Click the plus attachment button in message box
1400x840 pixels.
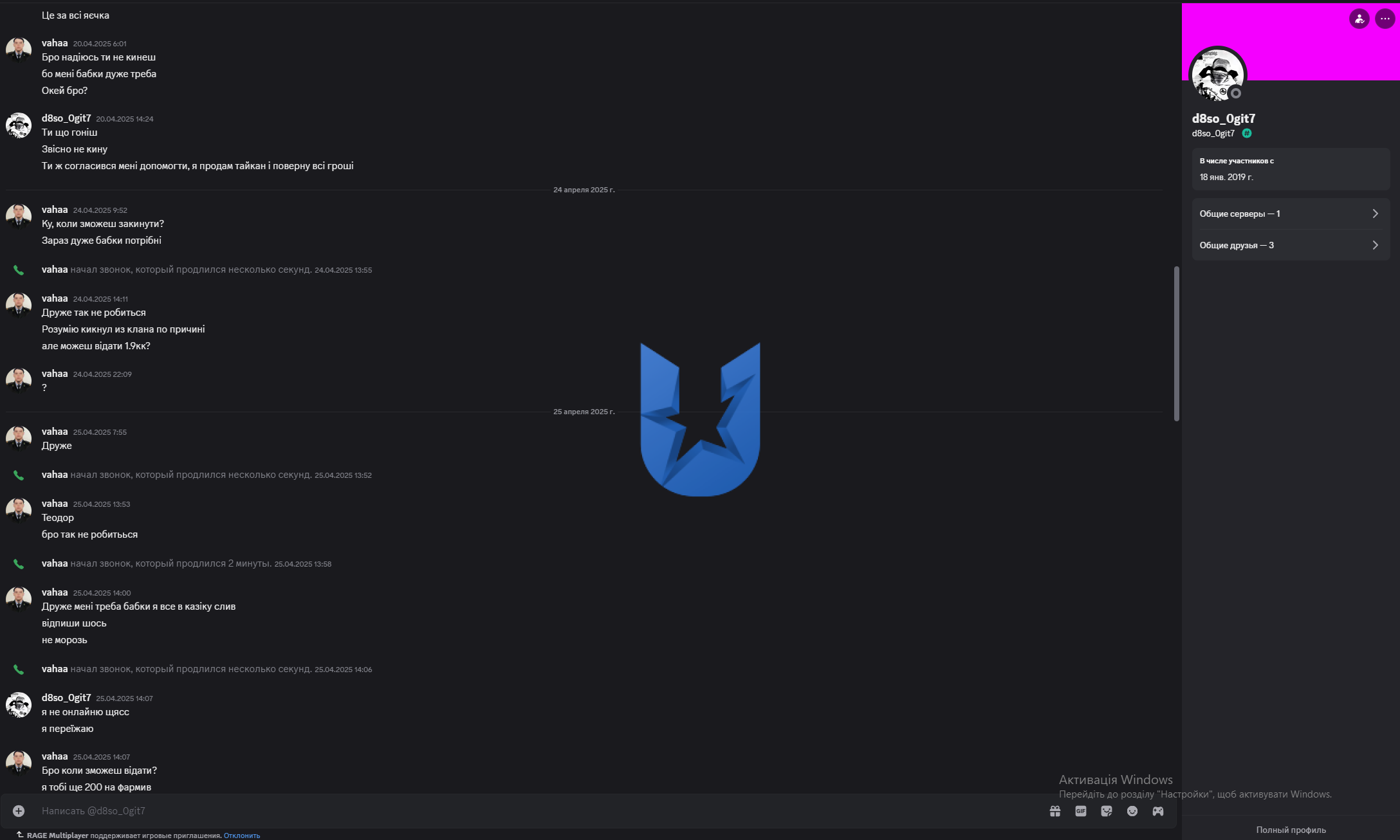(19, 811)
